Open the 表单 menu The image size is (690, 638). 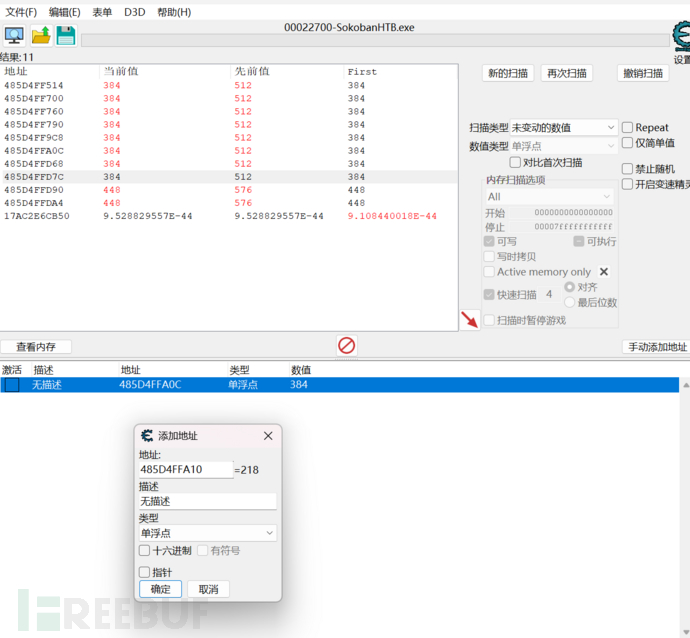click(102, 12)
